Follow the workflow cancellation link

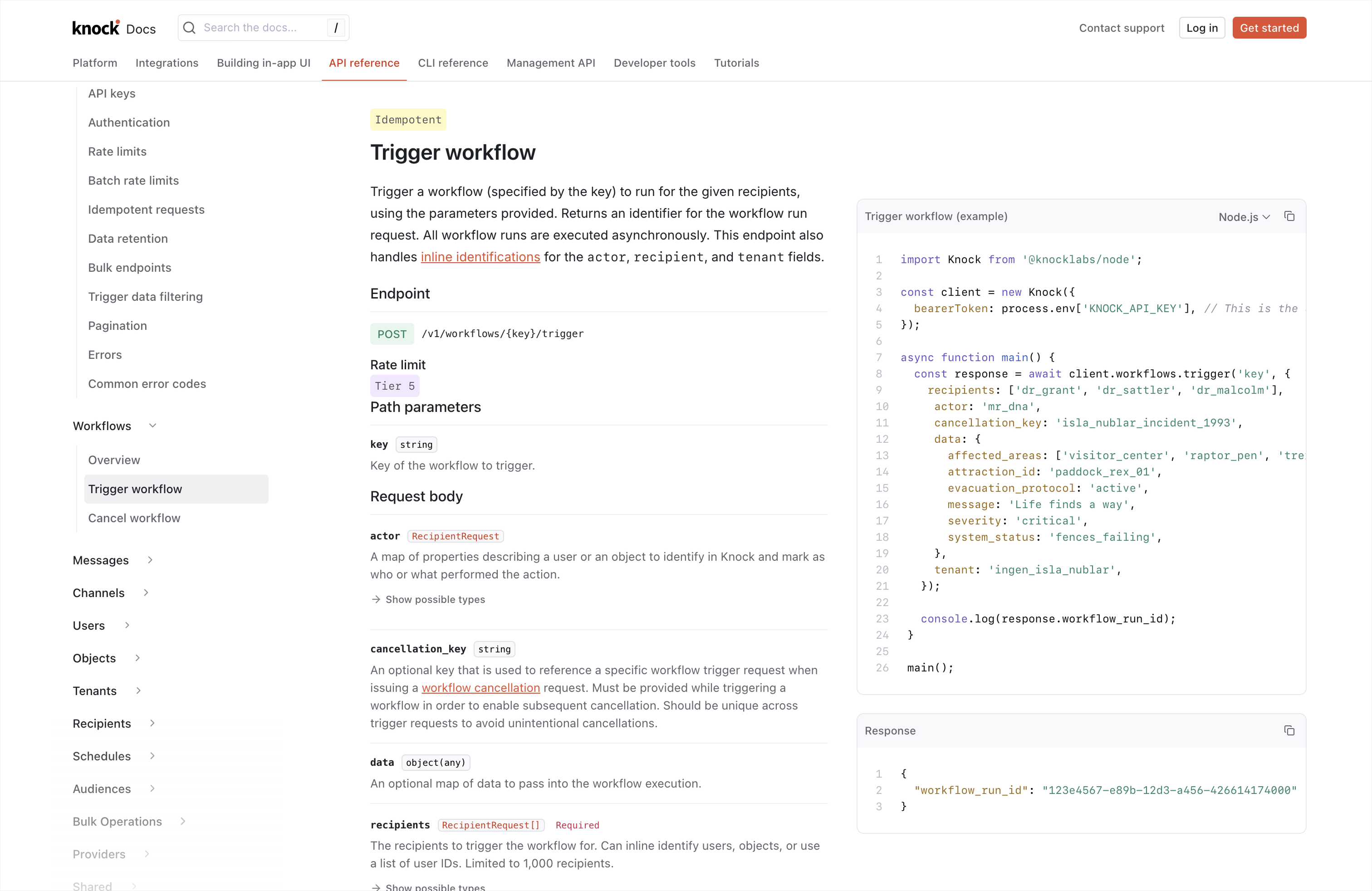click(480, 688)
